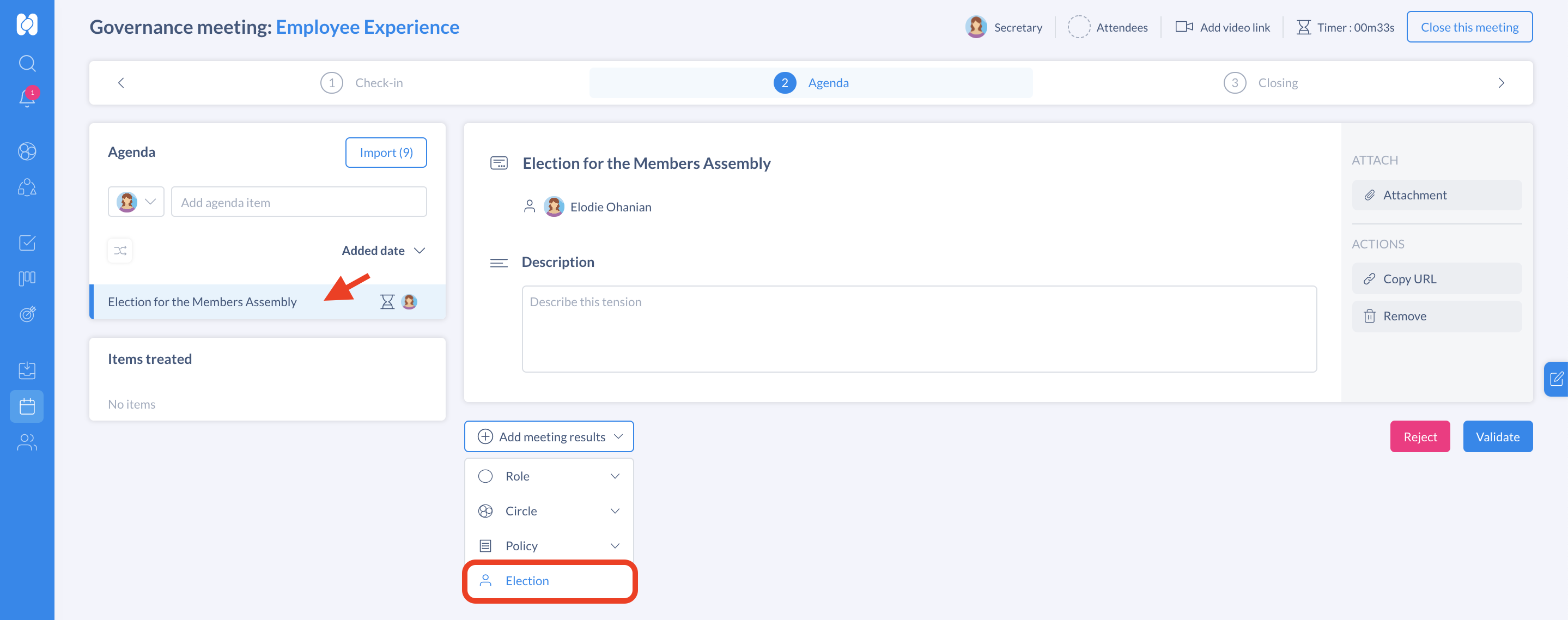Click the person icon beside Elodie's avatar
1568x620 pixels.
tap(529, 206)
